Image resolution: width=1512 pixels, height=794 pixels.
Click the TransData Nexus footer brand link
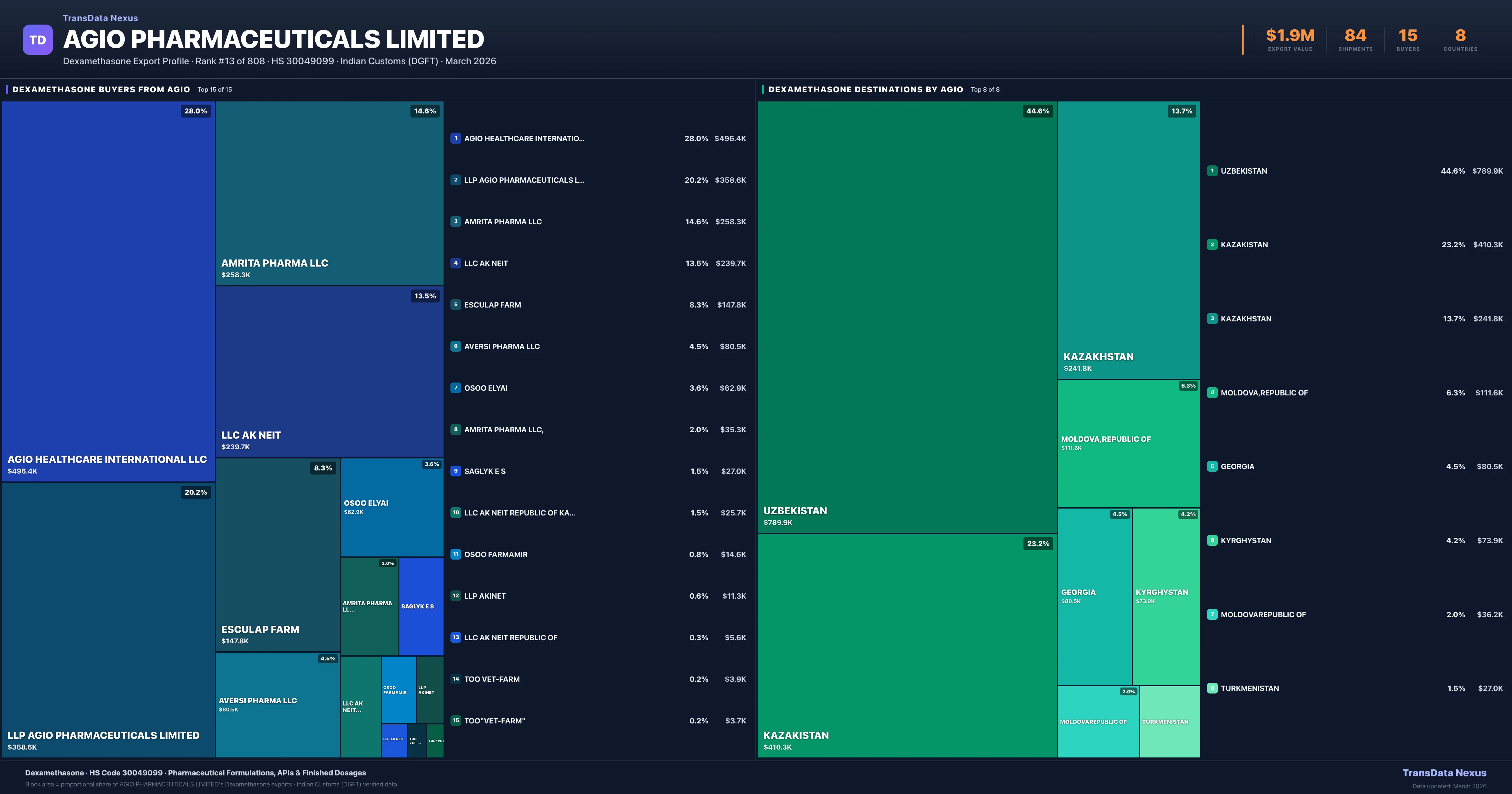click(x=1444, y=773)
